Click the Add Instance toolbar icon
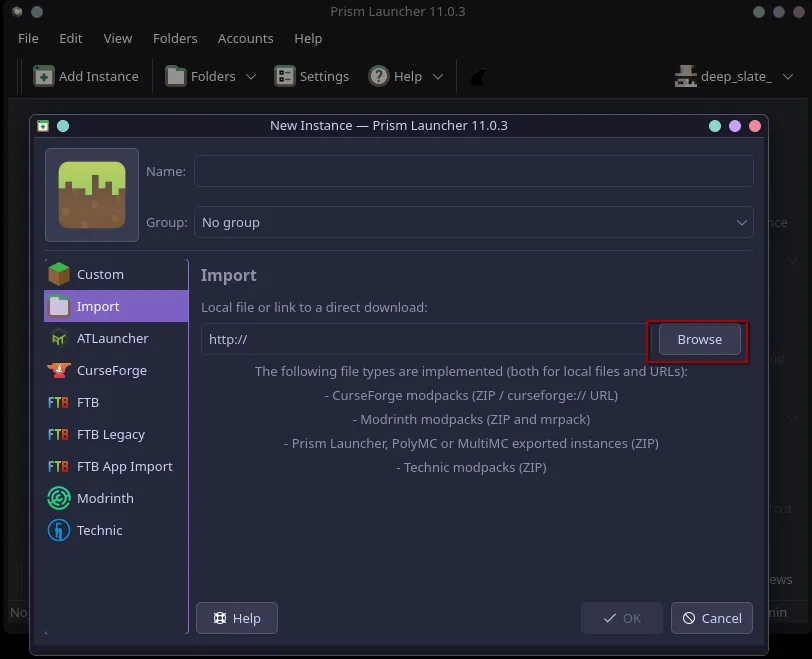812x659 pixels. point(44,76)
